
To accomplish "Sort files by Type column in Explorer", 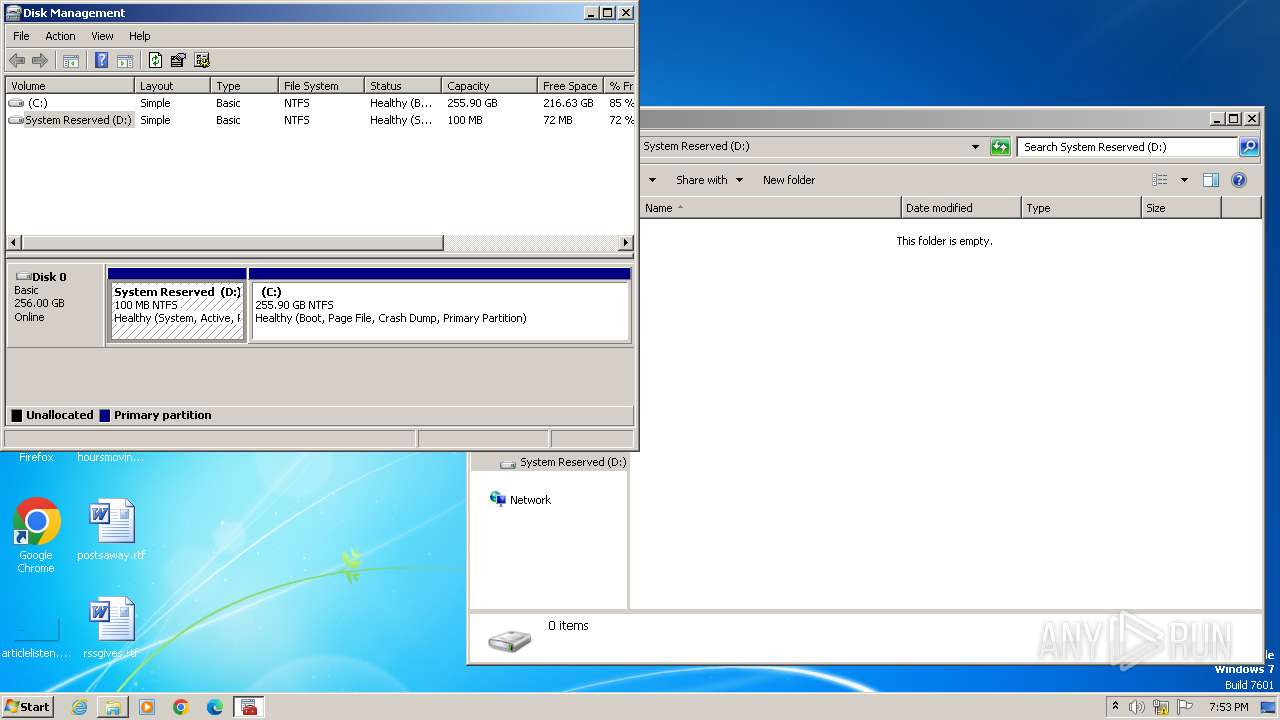I will coord(1081,208).
